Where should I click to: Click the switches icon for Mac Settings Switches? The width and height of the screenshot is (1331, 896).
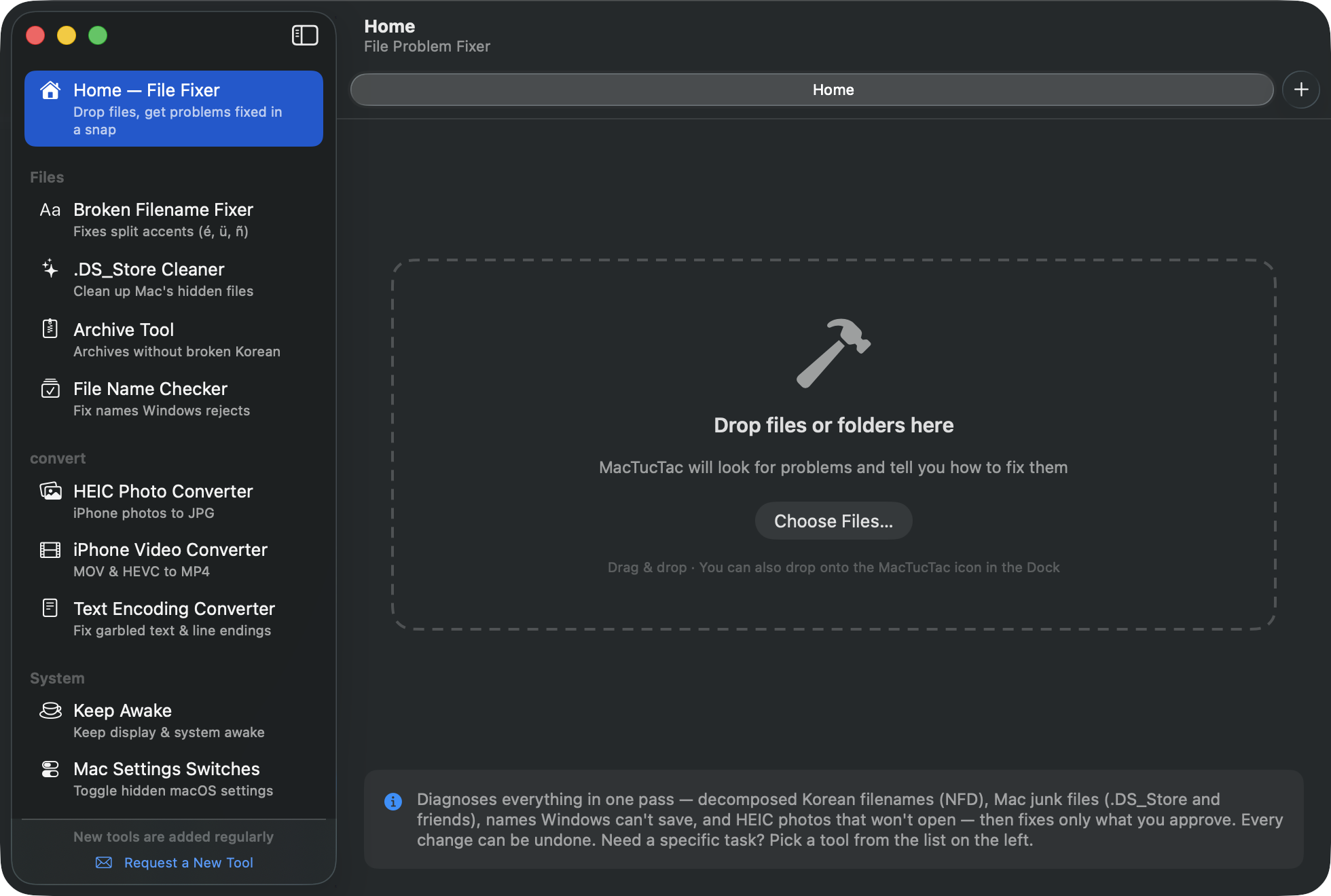pos(50,769)
